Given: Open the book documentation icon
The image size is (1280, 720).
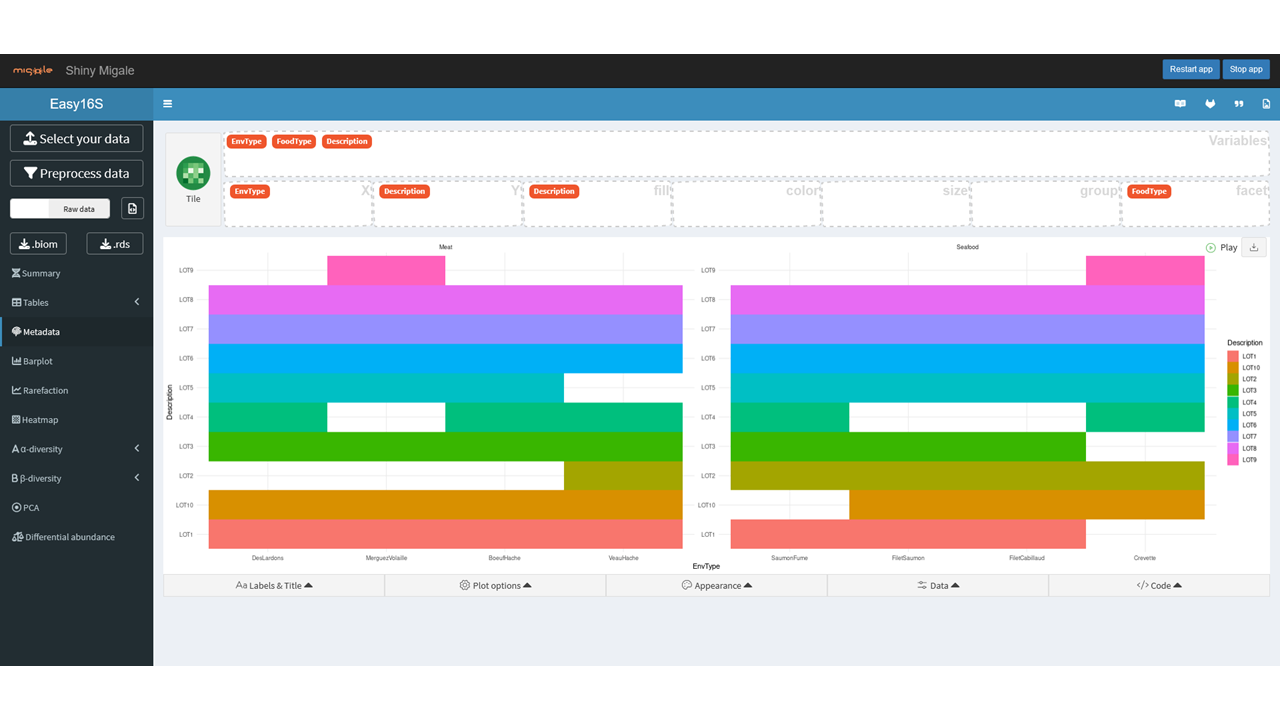Looking at the screenshot, I should (x=1180, y=104).
